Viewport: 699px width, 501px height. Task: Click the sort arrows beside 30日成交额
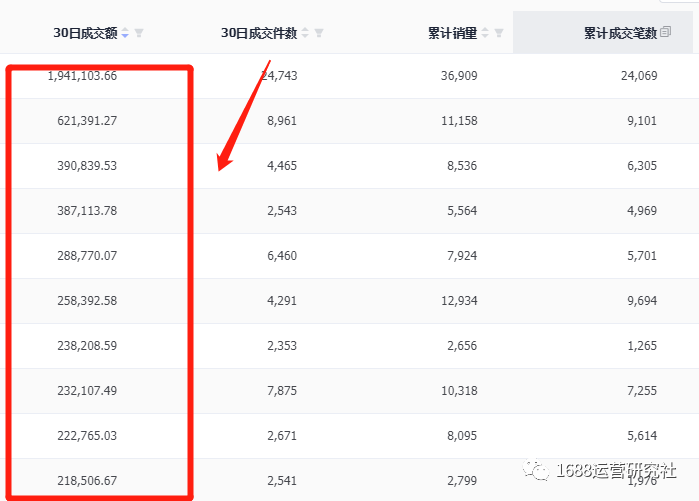pos(125,33)
